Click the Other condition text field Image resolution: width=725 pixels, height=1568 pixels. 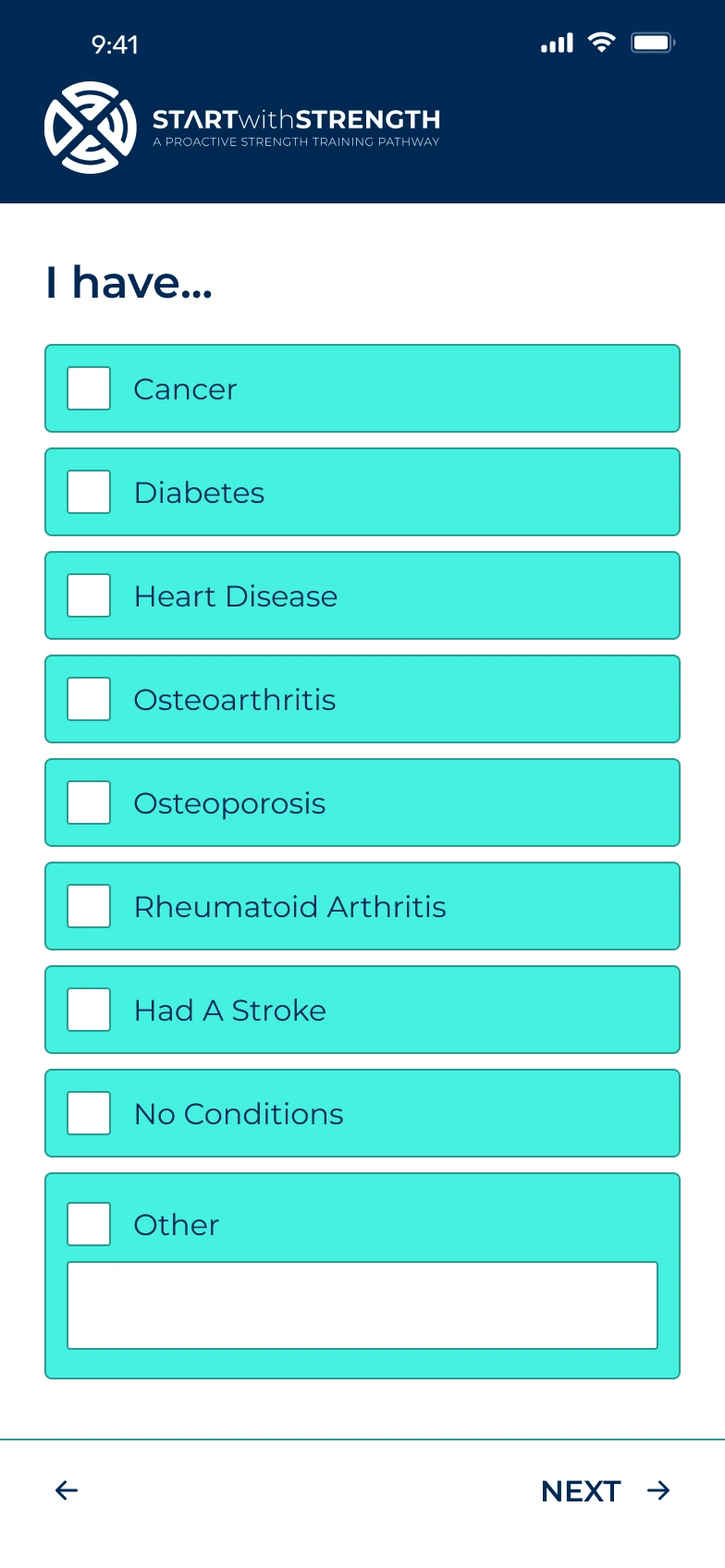point(362,1305)
